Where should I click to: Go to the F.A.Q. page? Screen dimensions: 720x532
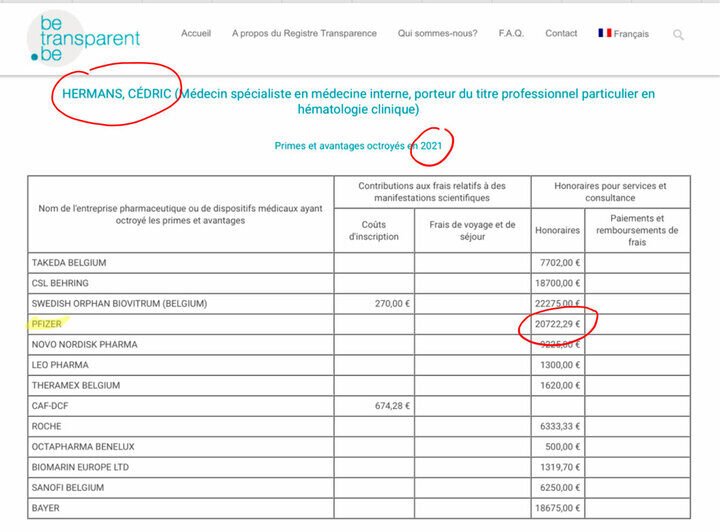[511, 34]
